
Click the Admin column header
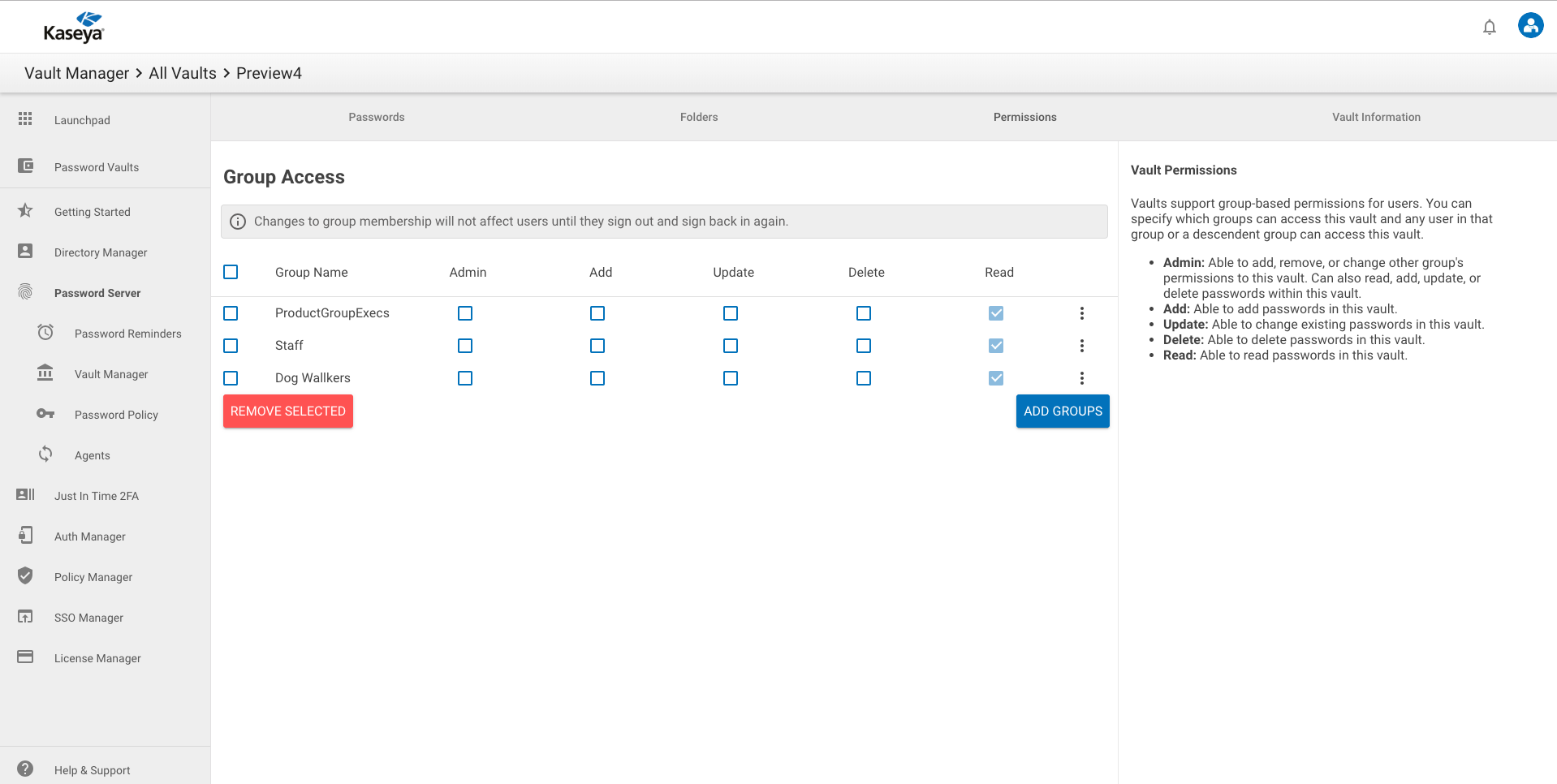[x=468, y=273]
